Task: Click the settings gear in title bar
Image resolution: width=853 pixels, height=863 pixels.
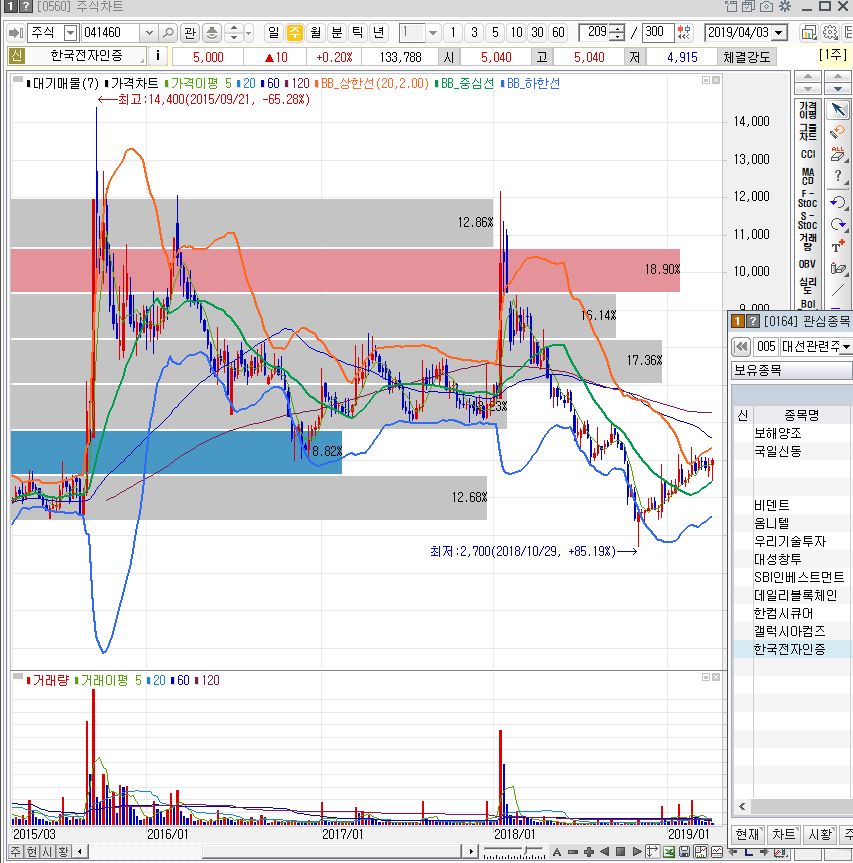Action: coord(785,6)
